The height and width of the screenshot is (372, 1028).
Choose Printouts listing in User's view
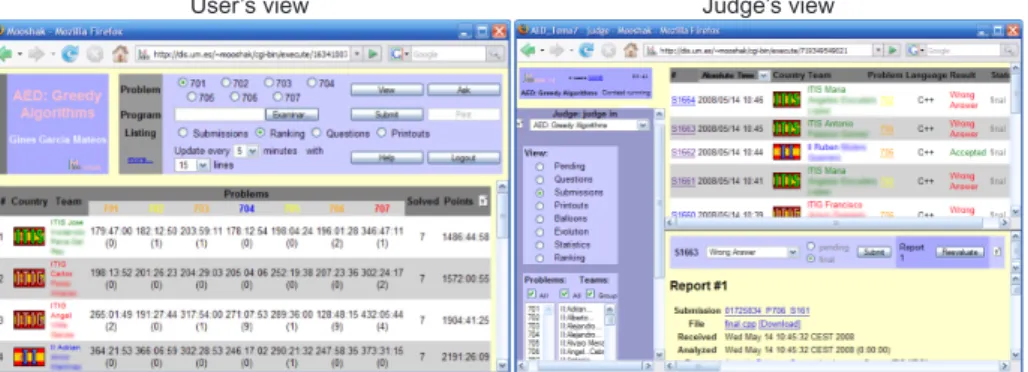(382, 133)
